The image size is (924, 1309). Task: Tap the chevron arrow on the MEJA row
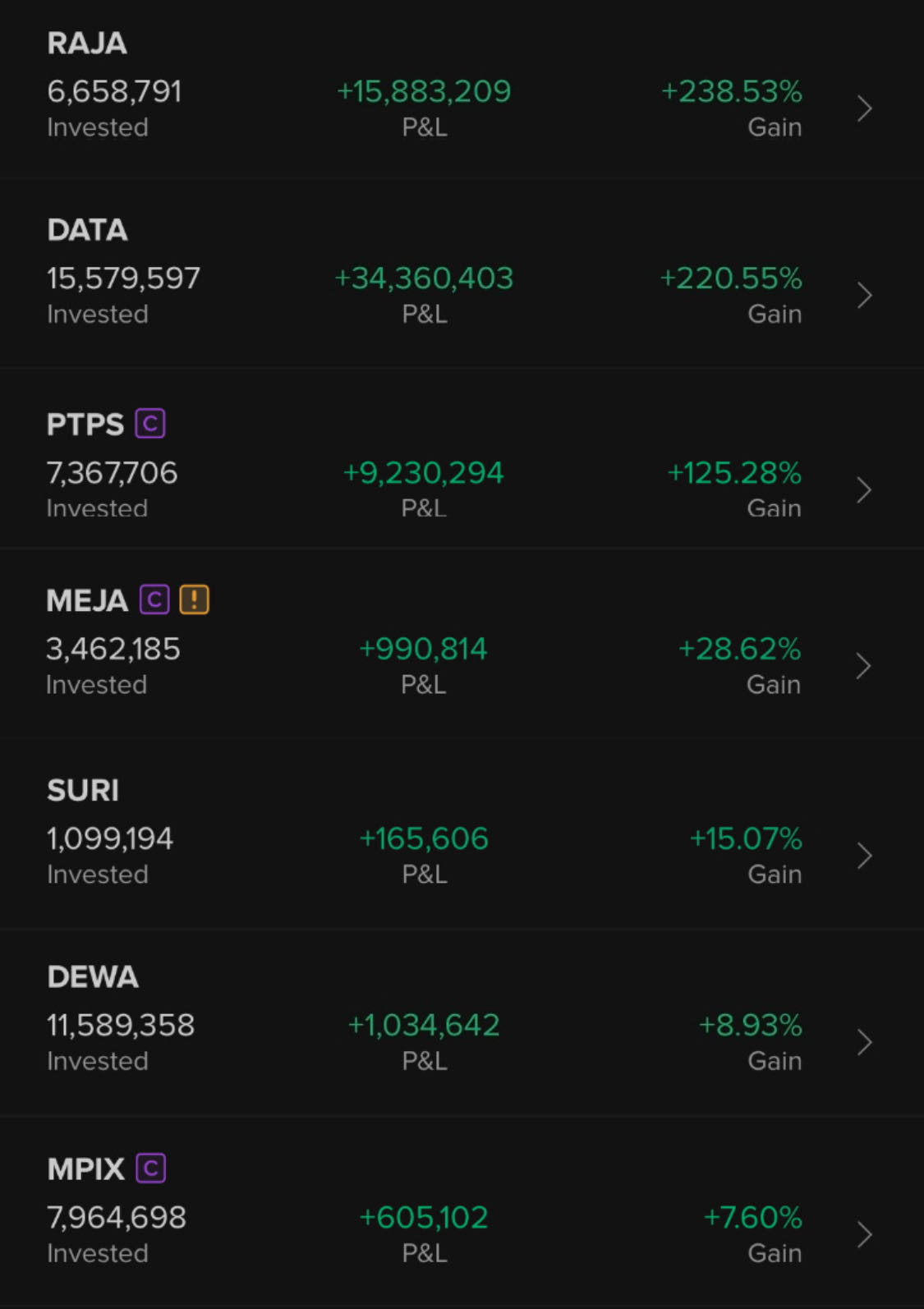[x=863, y=666]
